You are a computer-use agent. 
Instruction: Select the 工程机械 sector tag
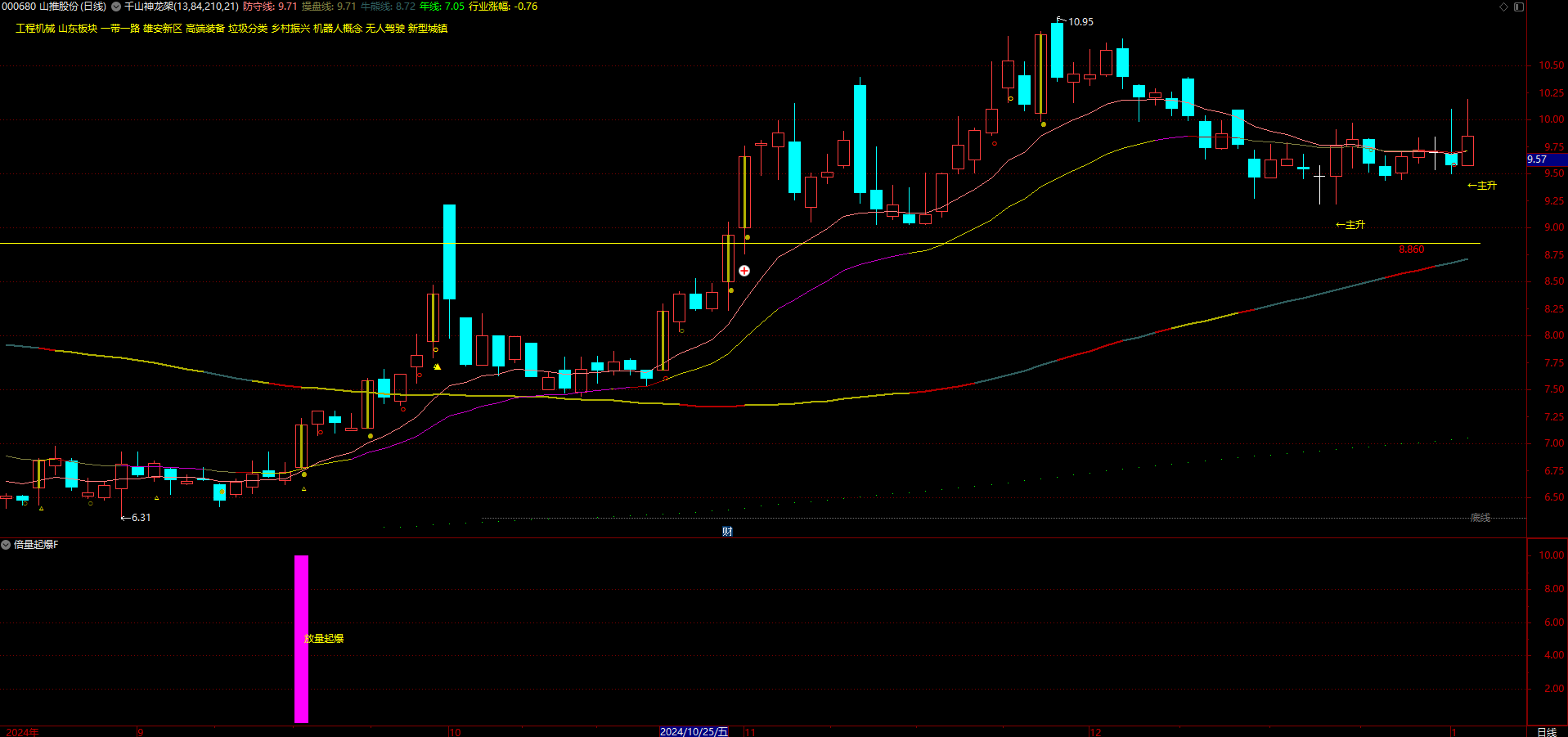pos(35,29)
